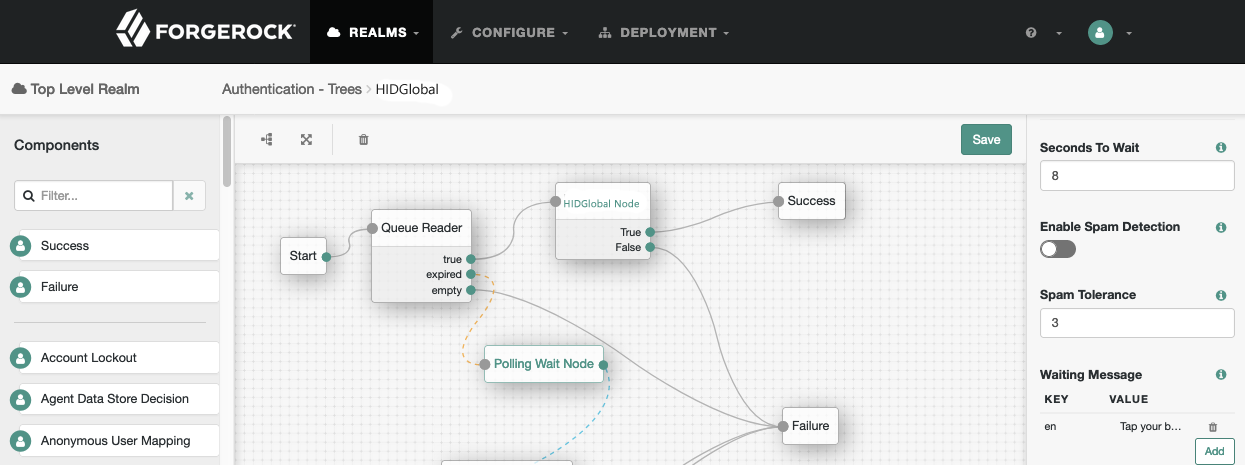Click Polling Wait Node output connector
Screen dimensions: 1245x465
pyautogui.click(x=604, y=364)
